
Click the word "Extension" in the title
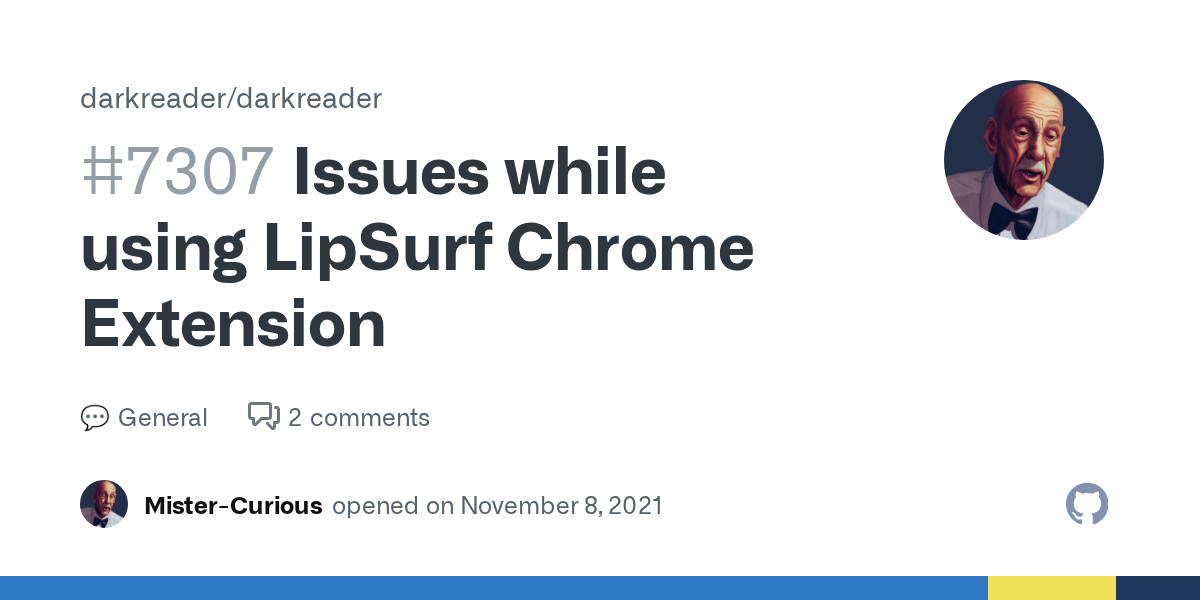click(233, 324)
